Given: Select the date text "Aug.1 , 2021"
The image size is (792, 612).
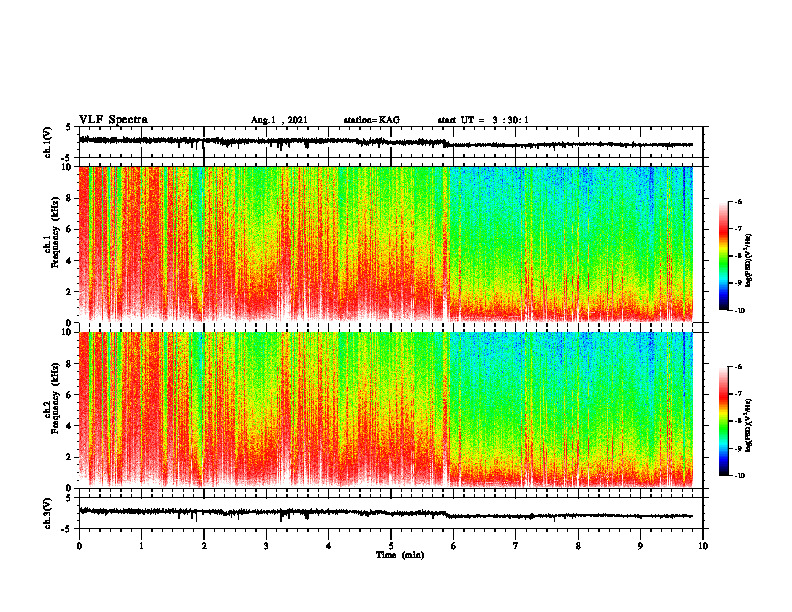Looking at the screenshot, I should click(x=279, y=120).
